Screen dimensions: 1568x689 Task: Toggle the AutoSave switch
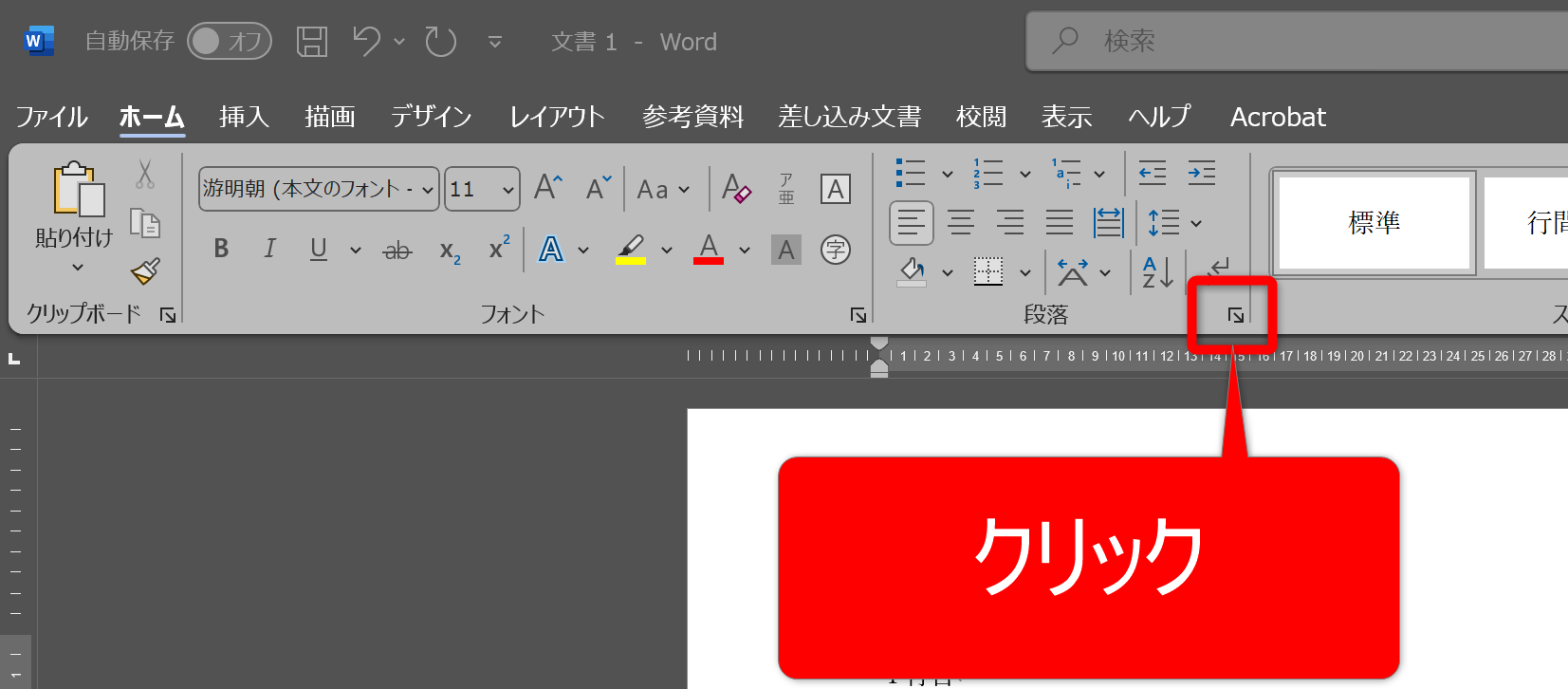point(230,42)
